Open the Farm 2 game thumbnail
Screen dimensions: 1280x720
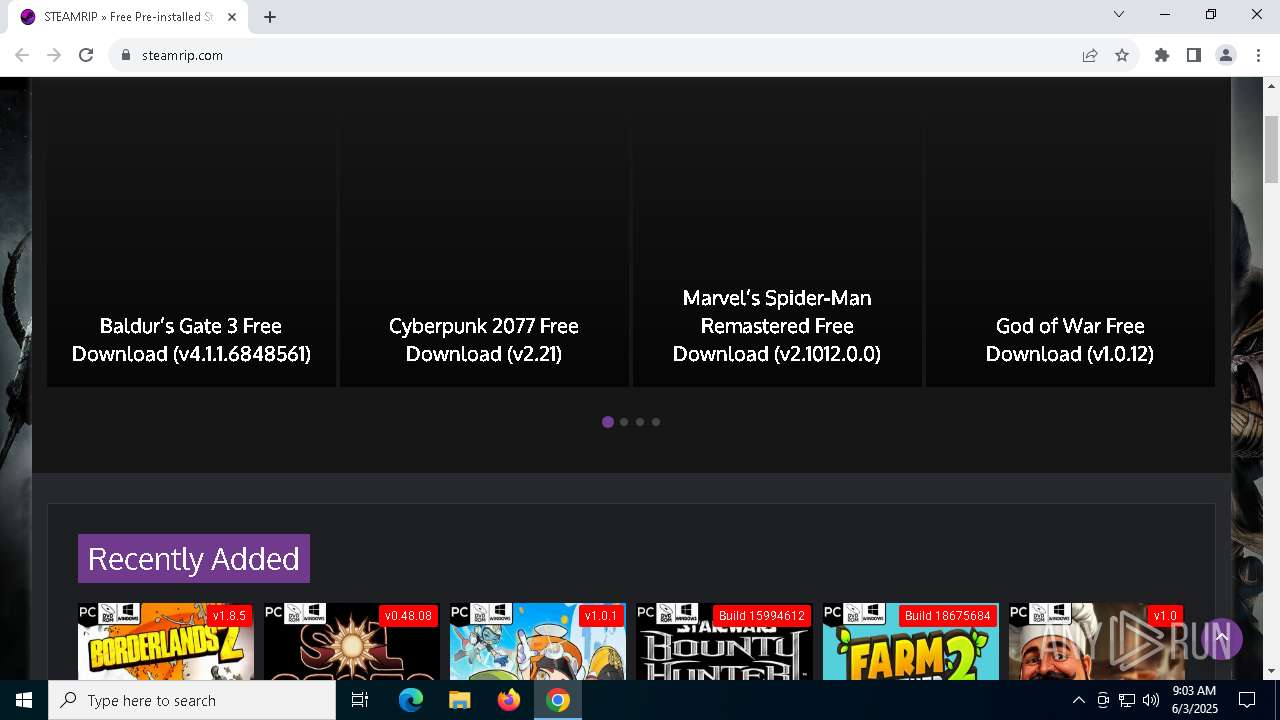point(910,641)
